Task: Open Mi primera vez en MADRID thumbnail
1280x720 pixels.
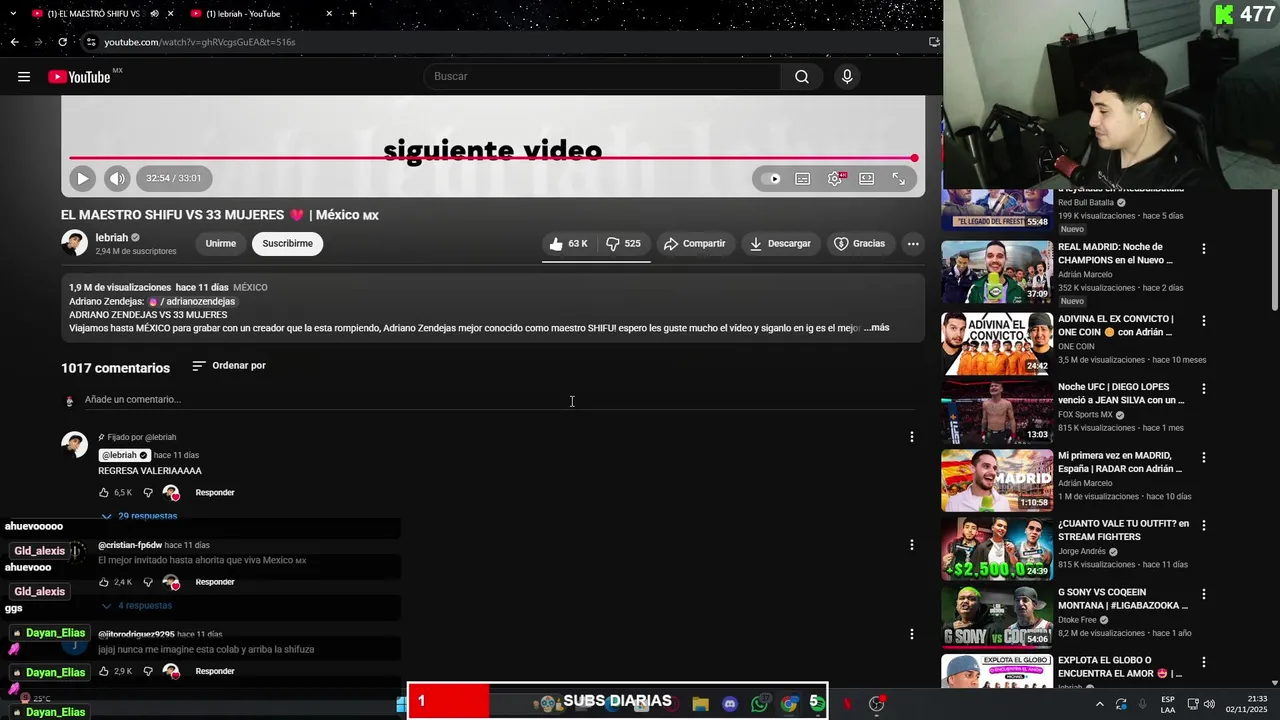Action: tap(996, 480)
